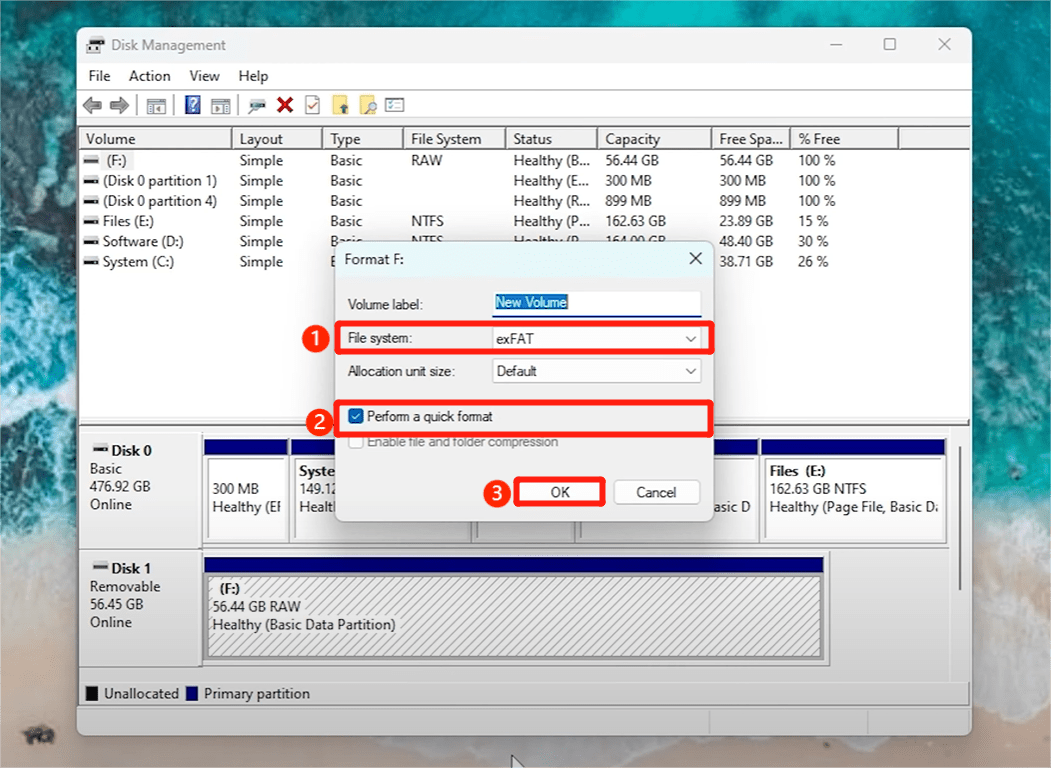The image size is (1051, 768).
Task: Click Cancel in the Format dialog
Action: (656, 492)
